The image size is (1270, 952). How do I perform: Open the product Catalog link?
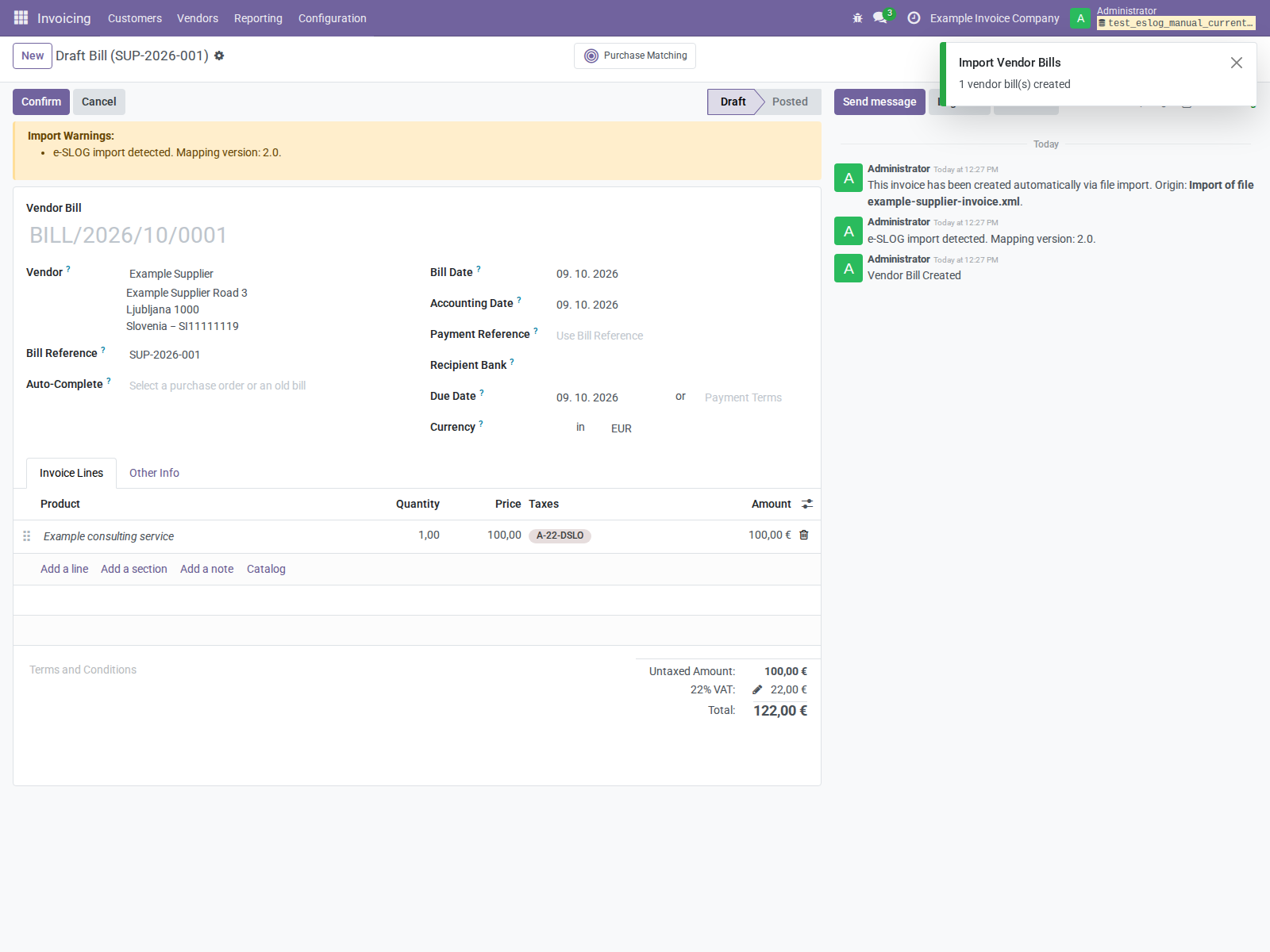(x=266, y=569)
